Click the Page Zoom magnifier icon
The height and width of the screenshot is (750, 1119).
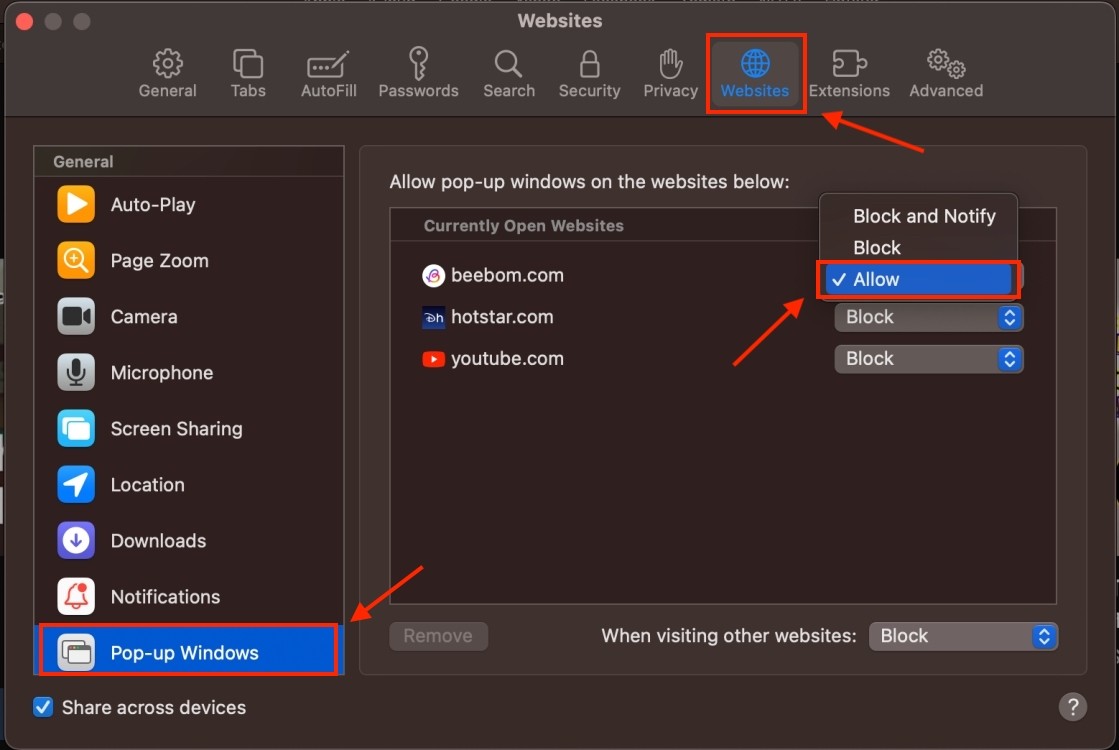click(x=76, y=260)
